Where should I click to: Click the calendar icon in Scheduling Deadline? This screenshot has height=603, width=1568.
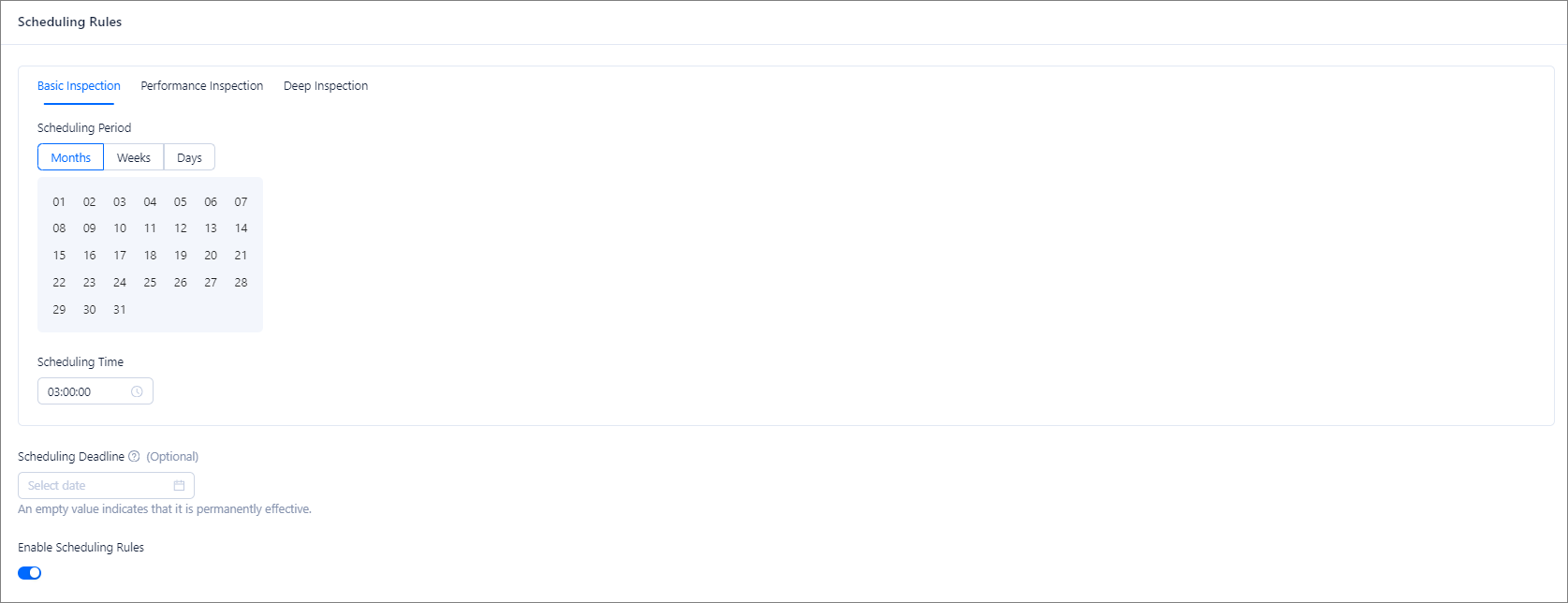point(179,485)
